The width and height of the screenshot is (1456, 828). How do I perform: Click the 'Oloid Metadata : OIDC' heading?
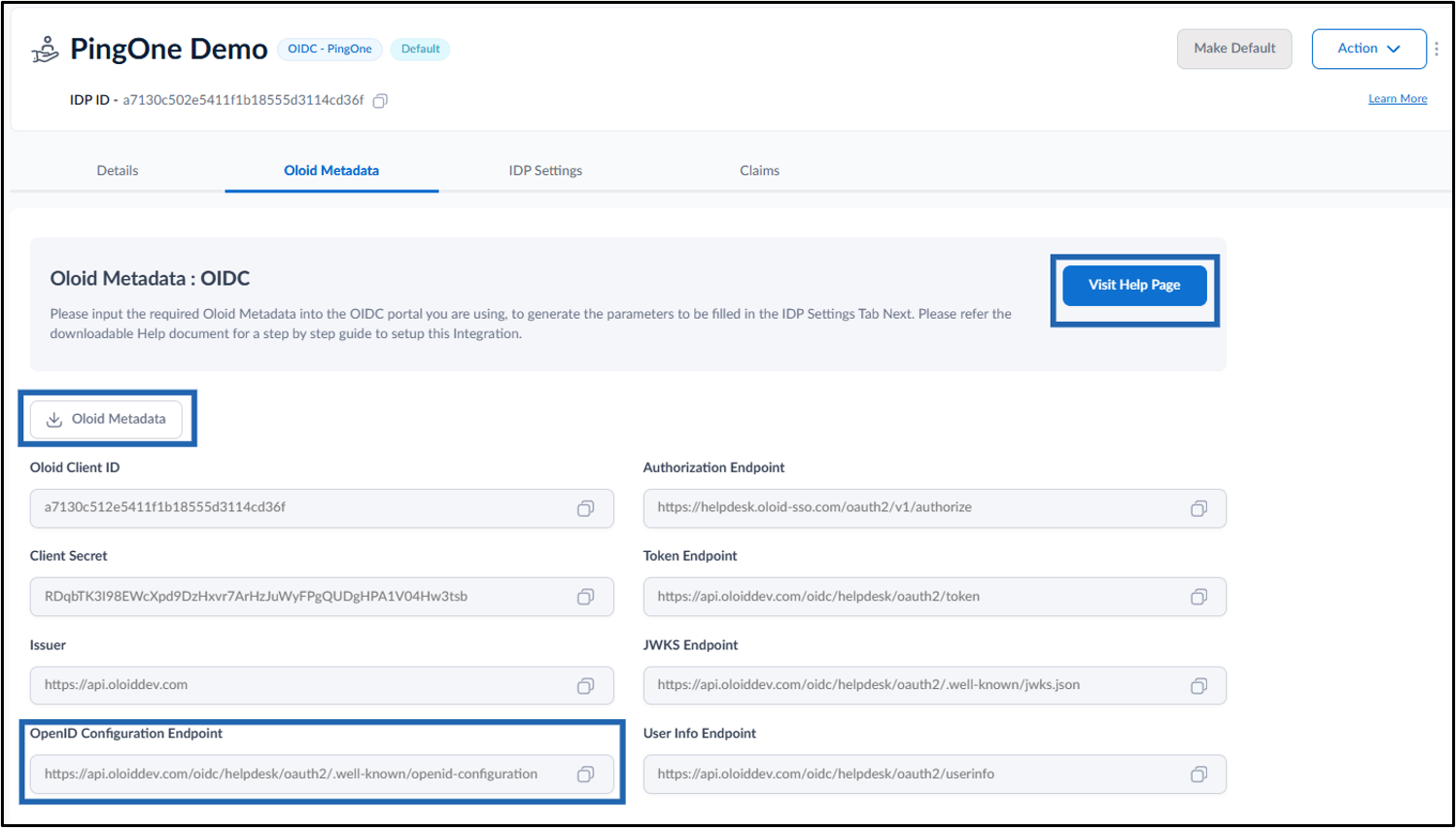point(150,278)
